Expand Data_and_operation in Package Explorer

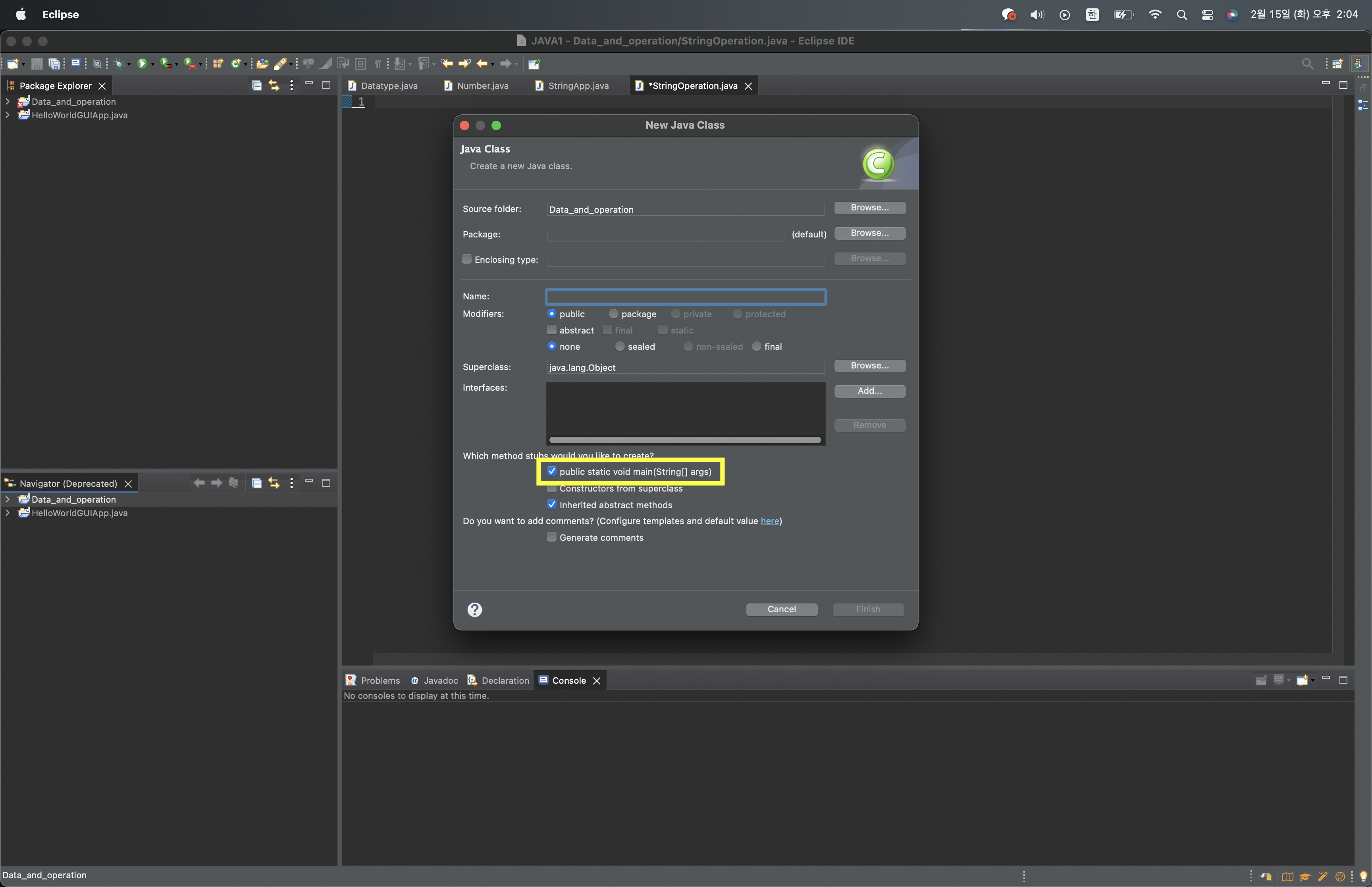[x=8, y=101]
